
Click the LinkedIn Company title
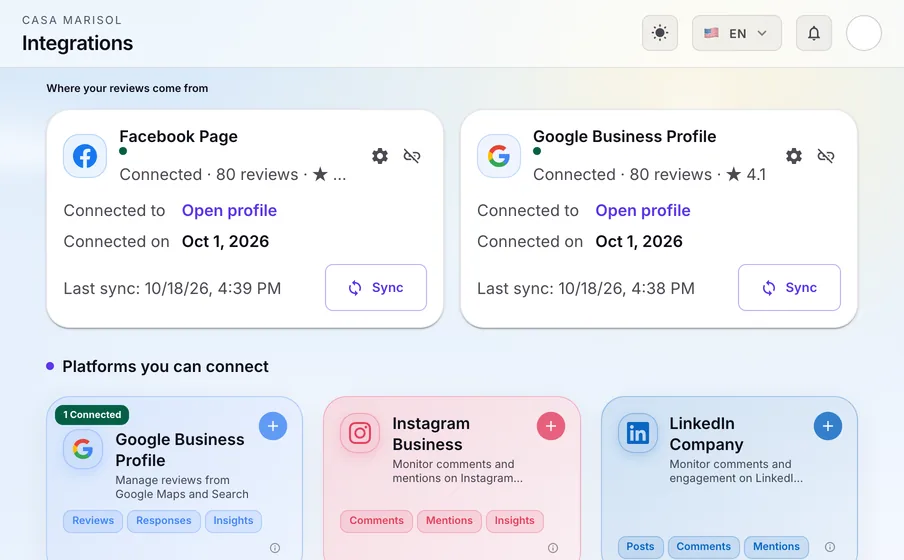(706, 434)
